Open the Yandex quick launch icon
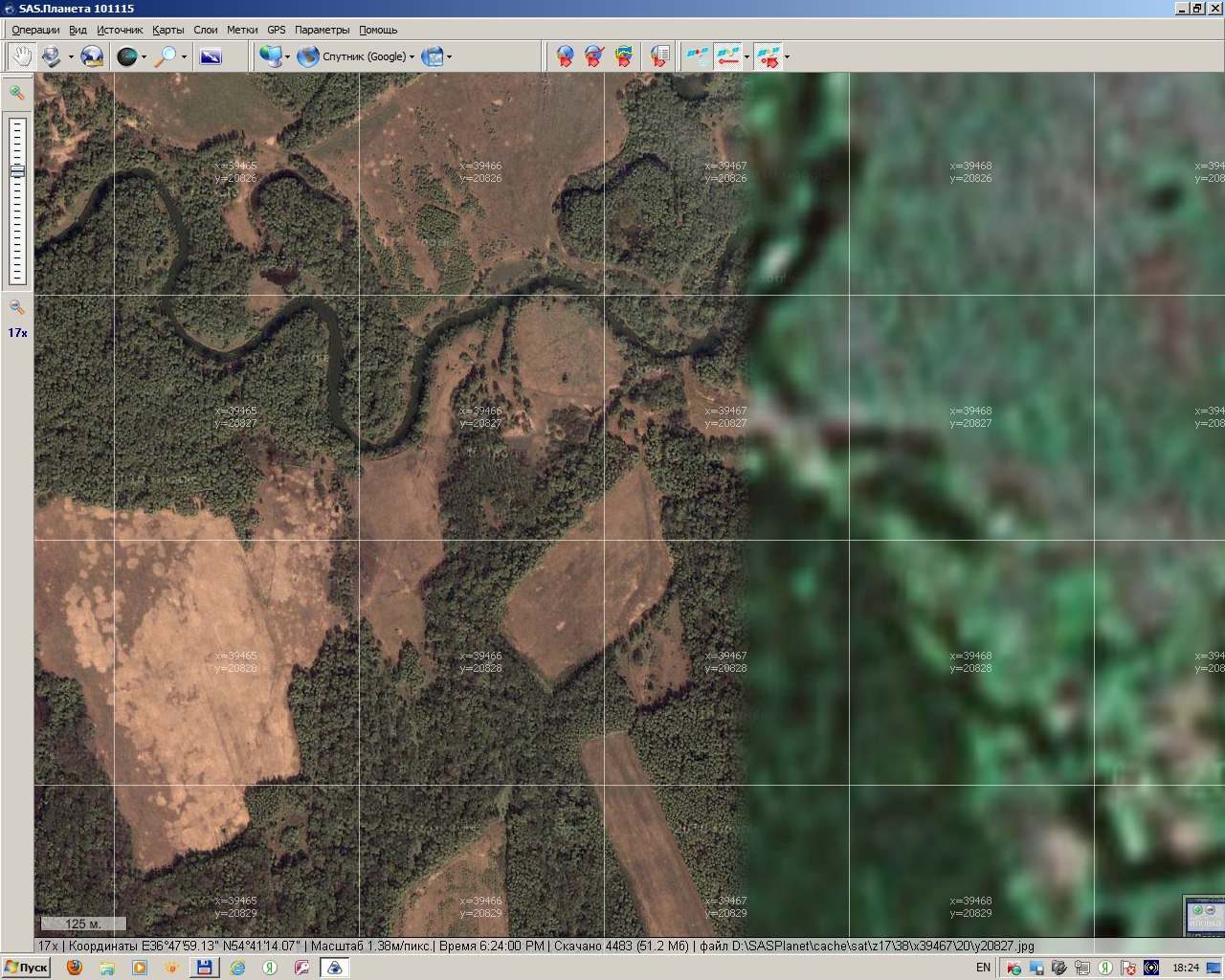Viewport: 1225px width, 980px height. (270, 968)
